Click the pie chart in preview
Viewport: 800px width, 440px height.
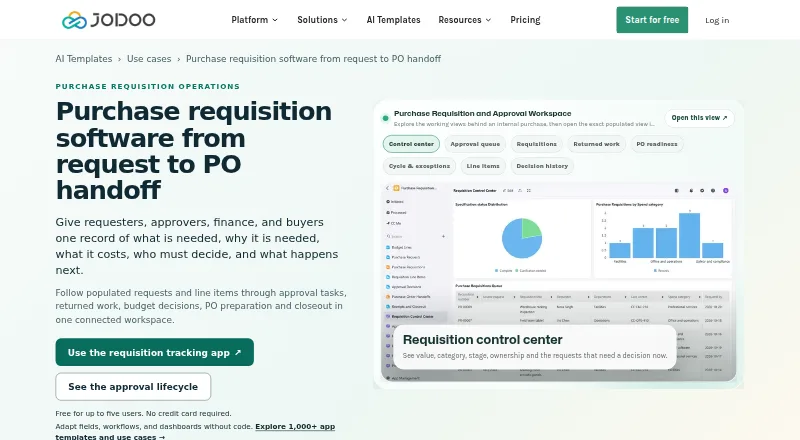521,238
